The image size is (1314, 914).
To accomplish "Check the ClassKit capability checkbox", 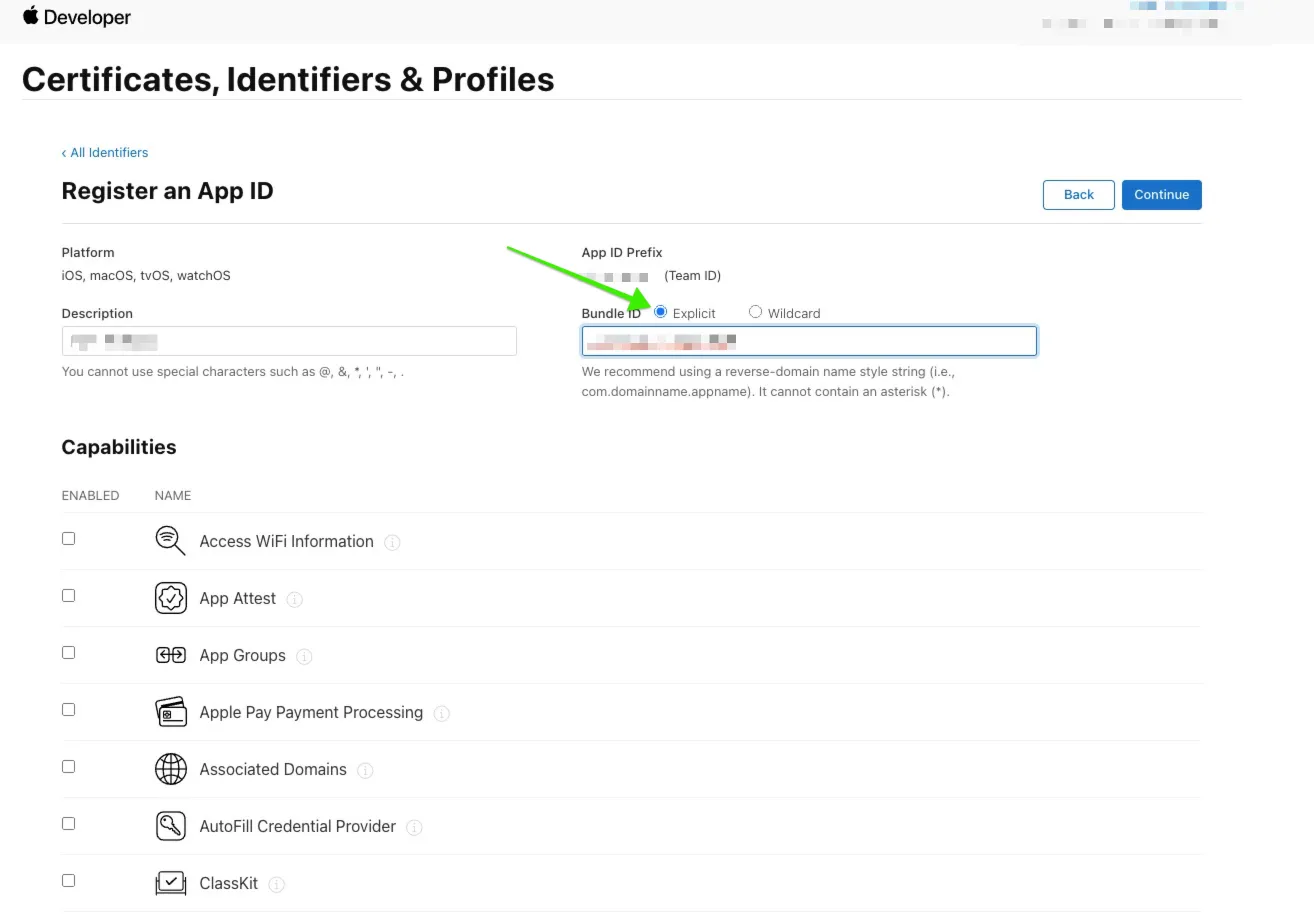I will (x=68, y=880).
